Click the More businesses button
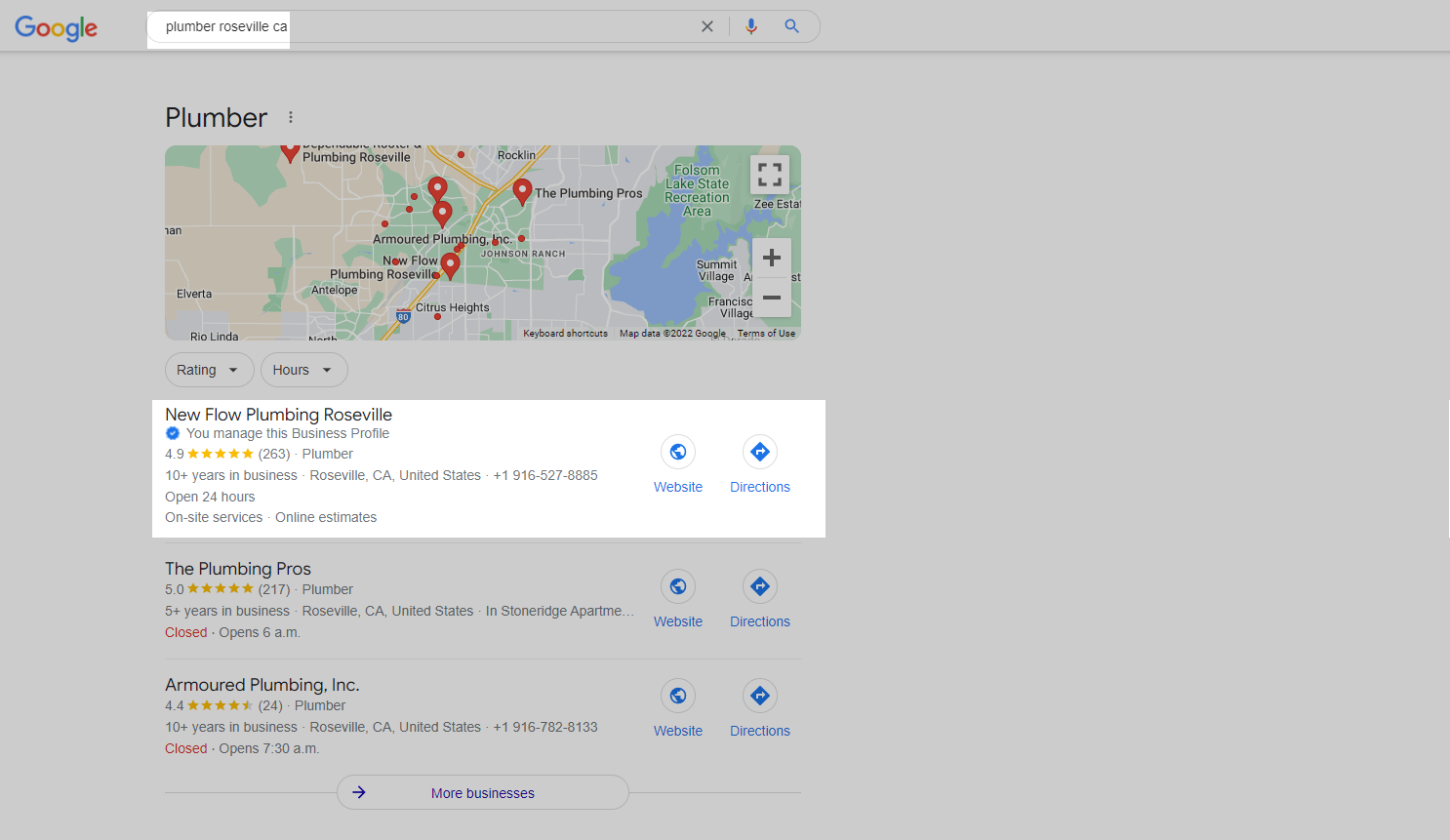Image resolution: width=1450 pixels, height=840 pixels. [x=483, y=793]
